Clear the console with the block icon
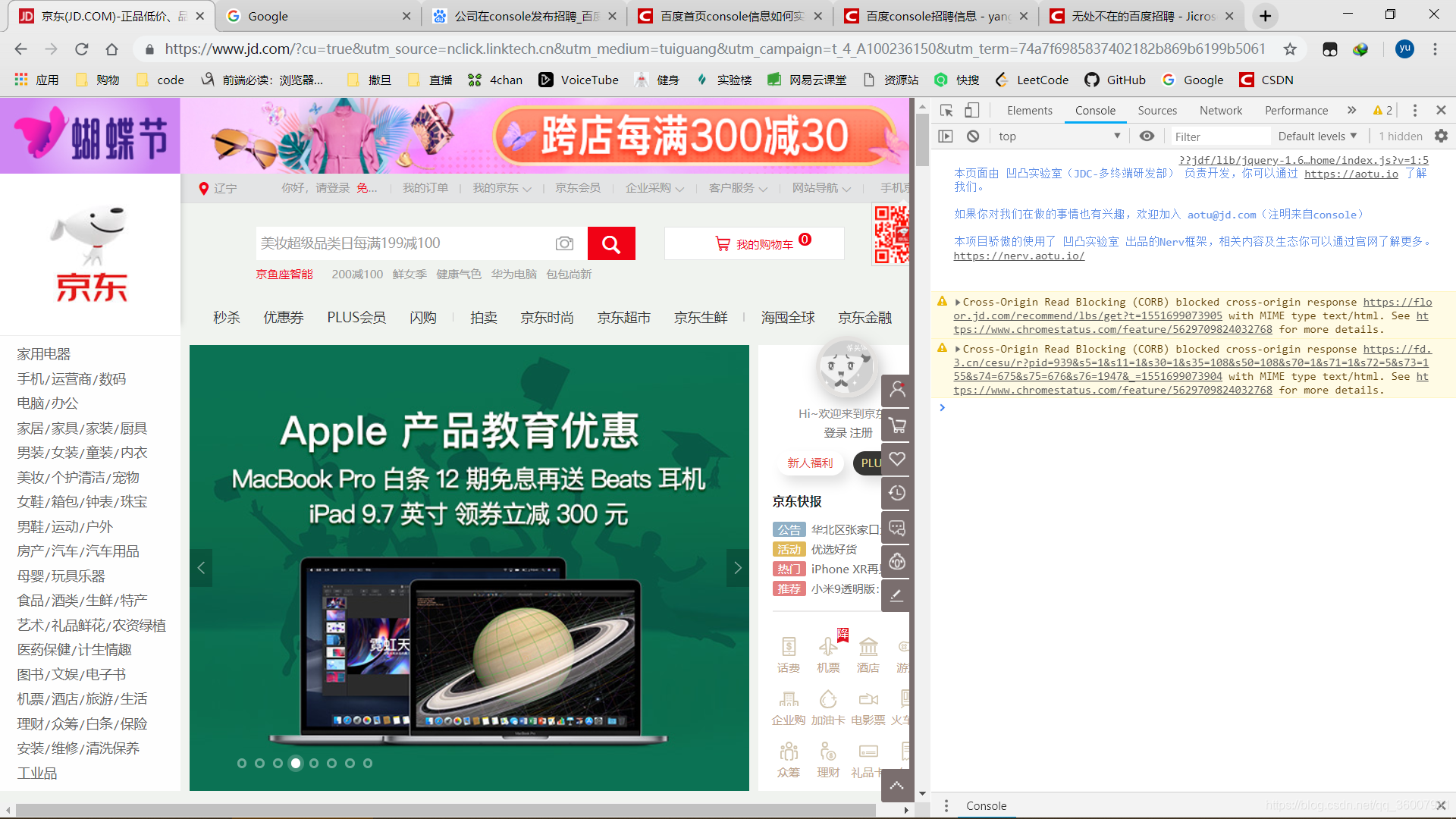1456x819 pixels. click(x=973, y=136)
